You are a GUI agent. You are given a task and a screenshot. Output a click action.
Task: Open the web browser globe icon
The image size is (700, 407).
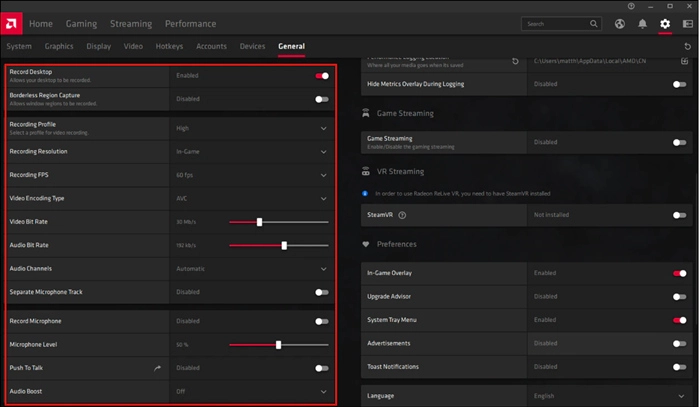click(x=621, y=24)
